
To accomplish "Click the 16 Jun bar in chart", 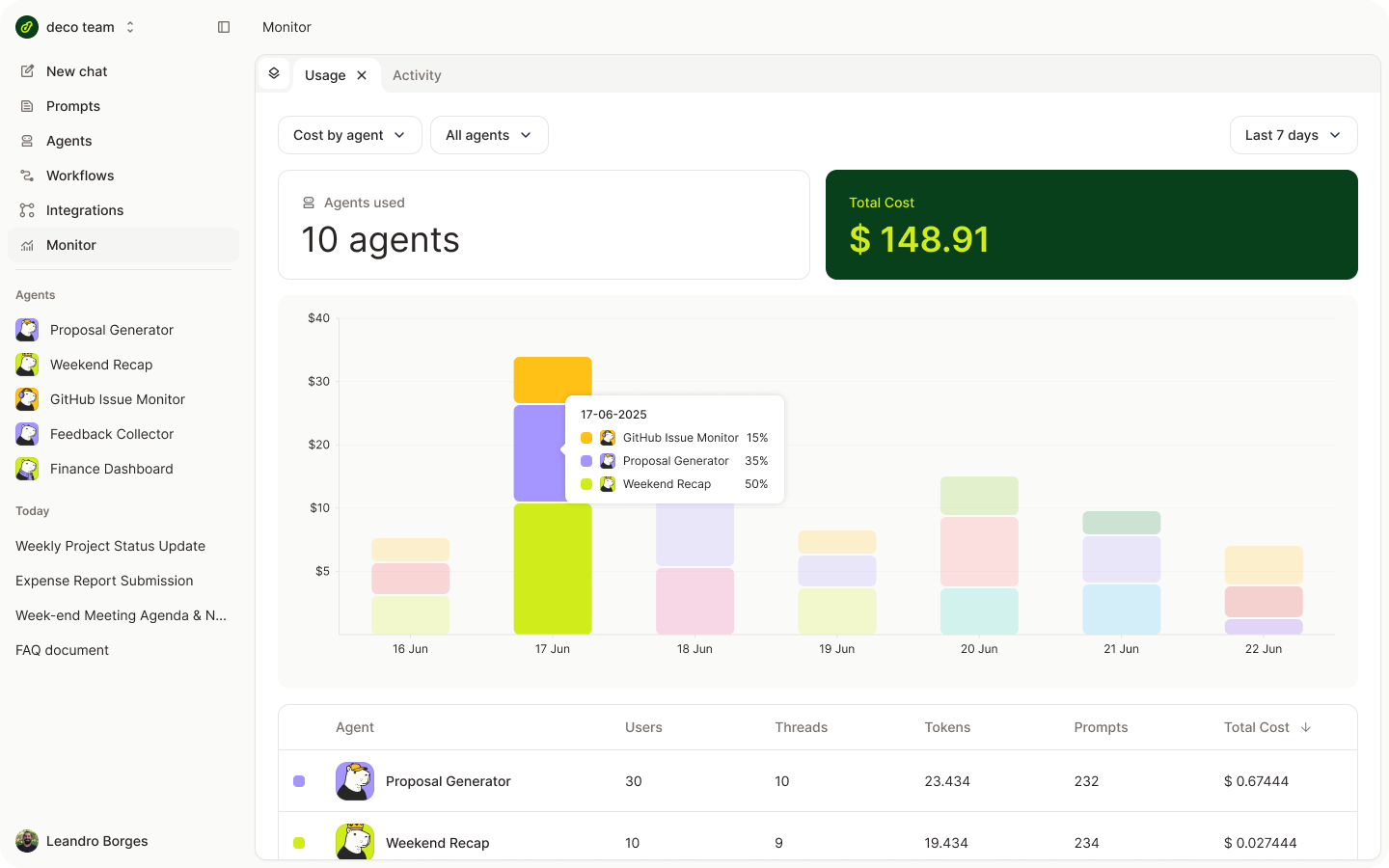I will click(410, 586).
